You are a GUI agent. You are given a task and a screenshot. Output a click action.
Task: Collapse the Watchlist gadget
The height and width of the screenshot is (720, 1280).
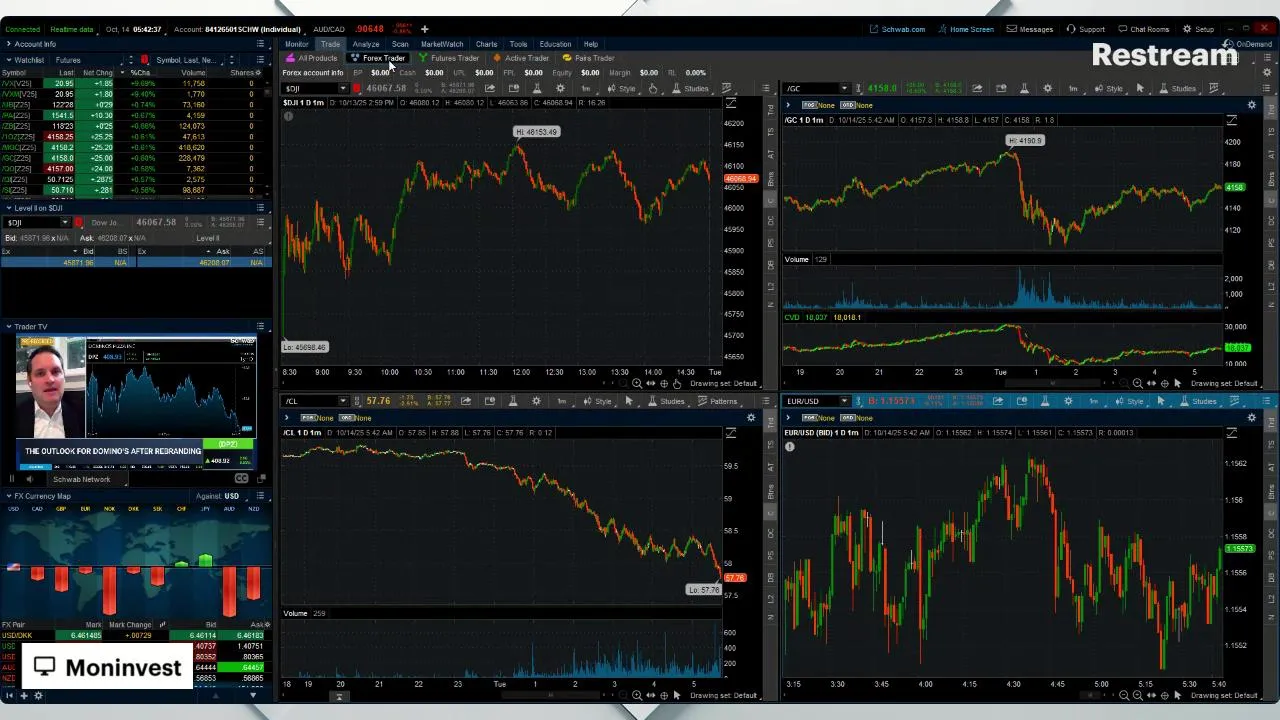(9, 60)
